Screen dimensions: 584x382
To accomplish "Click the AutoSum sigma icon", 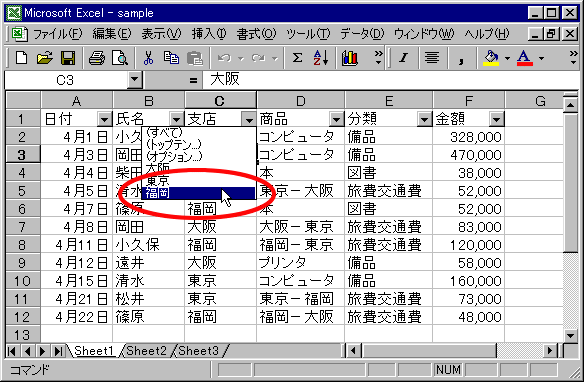I will pos(297,58).
